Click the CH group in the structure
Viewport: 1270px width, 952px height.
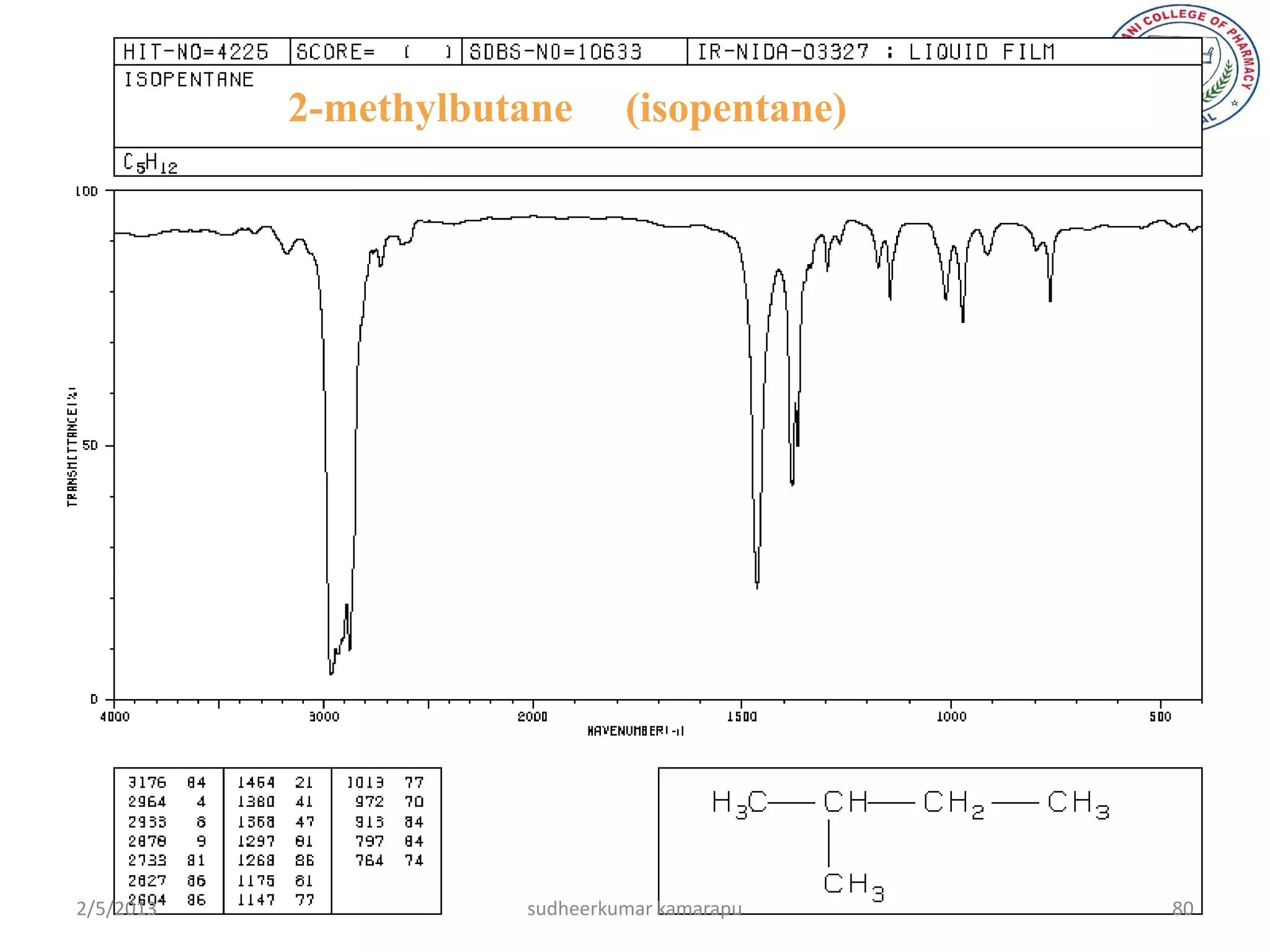pos(845,802)
